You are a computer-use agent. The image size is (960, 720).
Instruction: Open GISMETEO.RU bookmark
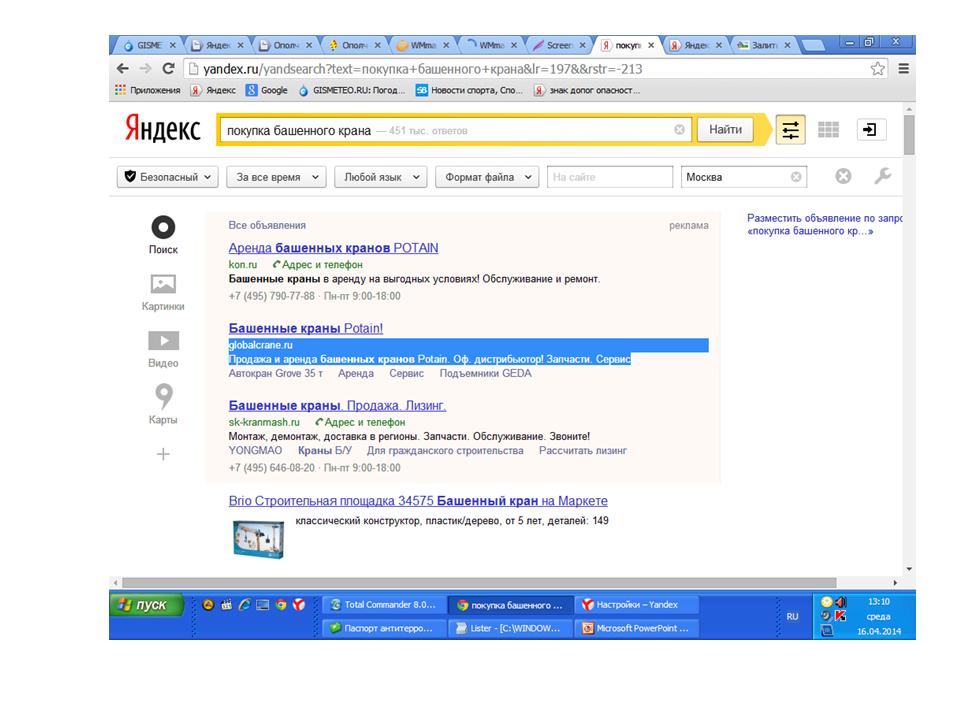point(352,90)
